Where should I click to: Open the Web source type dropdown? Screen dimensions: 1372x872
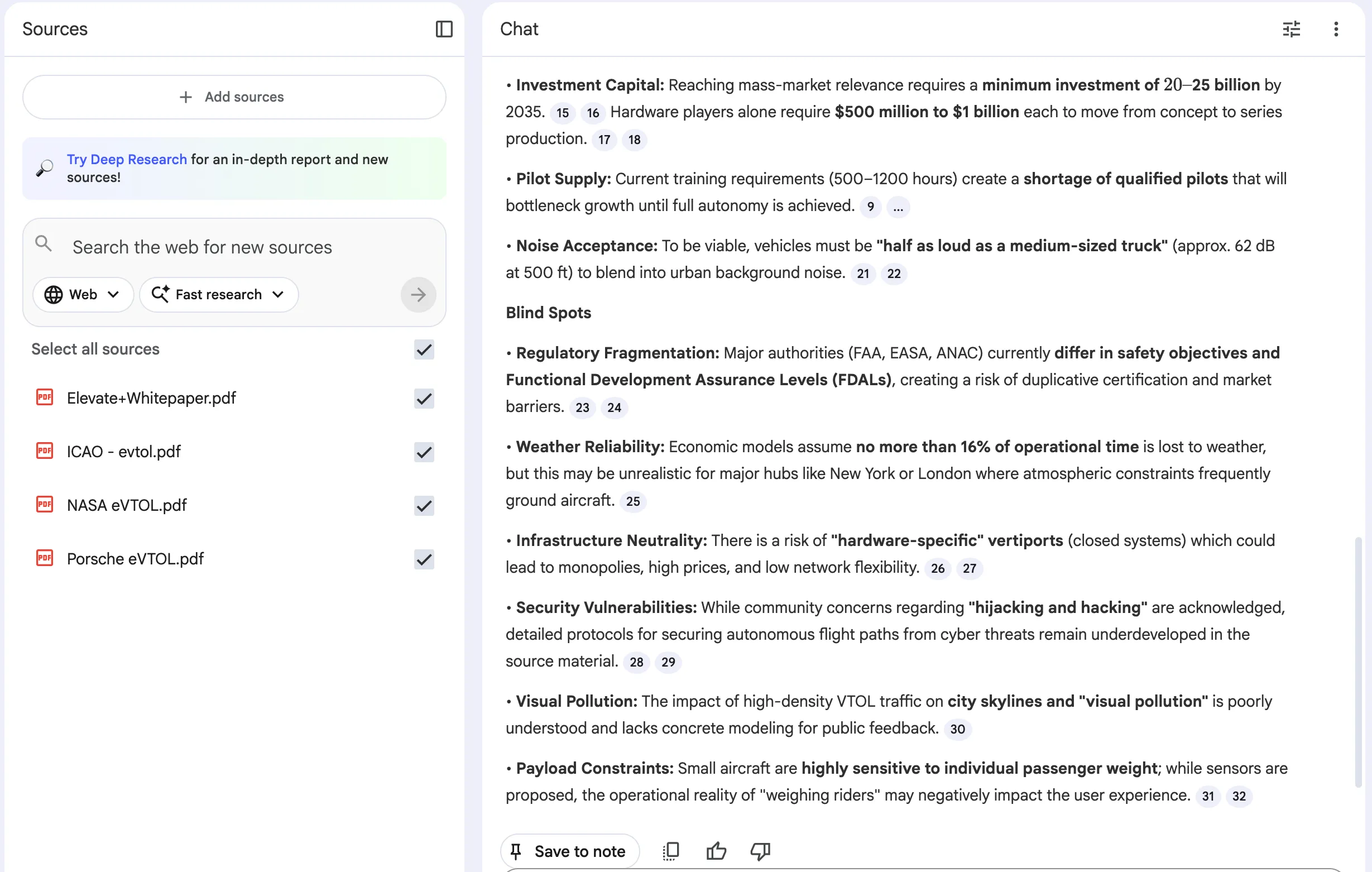(83, 294)
